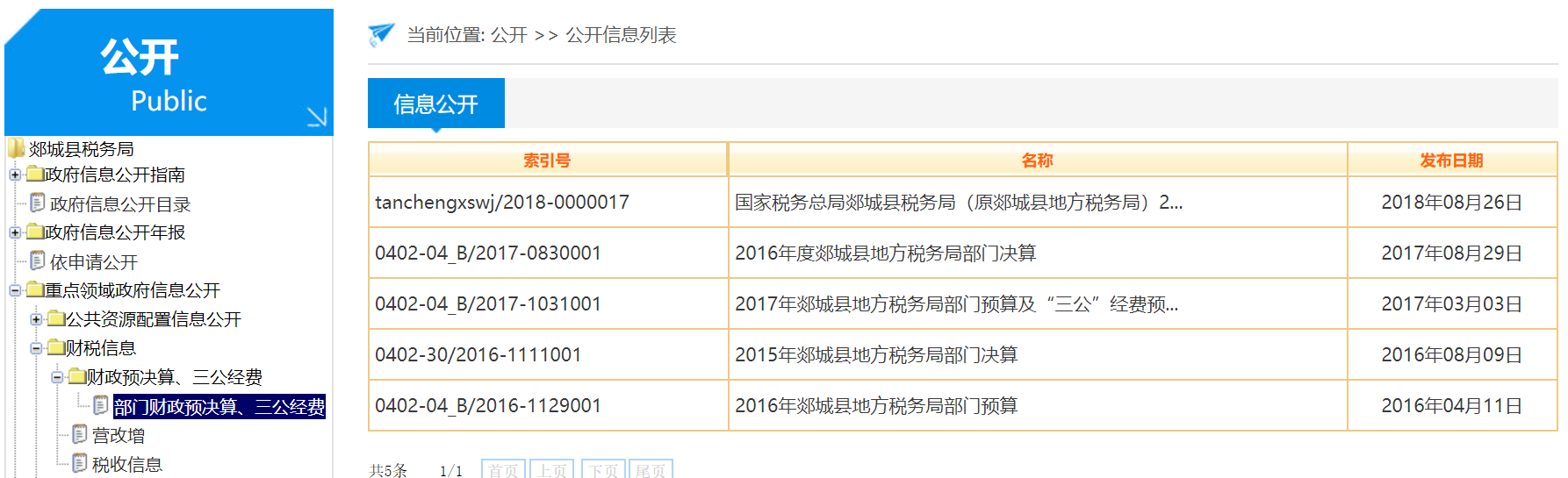This screenshot has height=478, width=1568.
Task: Click date 2016年08月09日
Action: tap(1451, 354)
